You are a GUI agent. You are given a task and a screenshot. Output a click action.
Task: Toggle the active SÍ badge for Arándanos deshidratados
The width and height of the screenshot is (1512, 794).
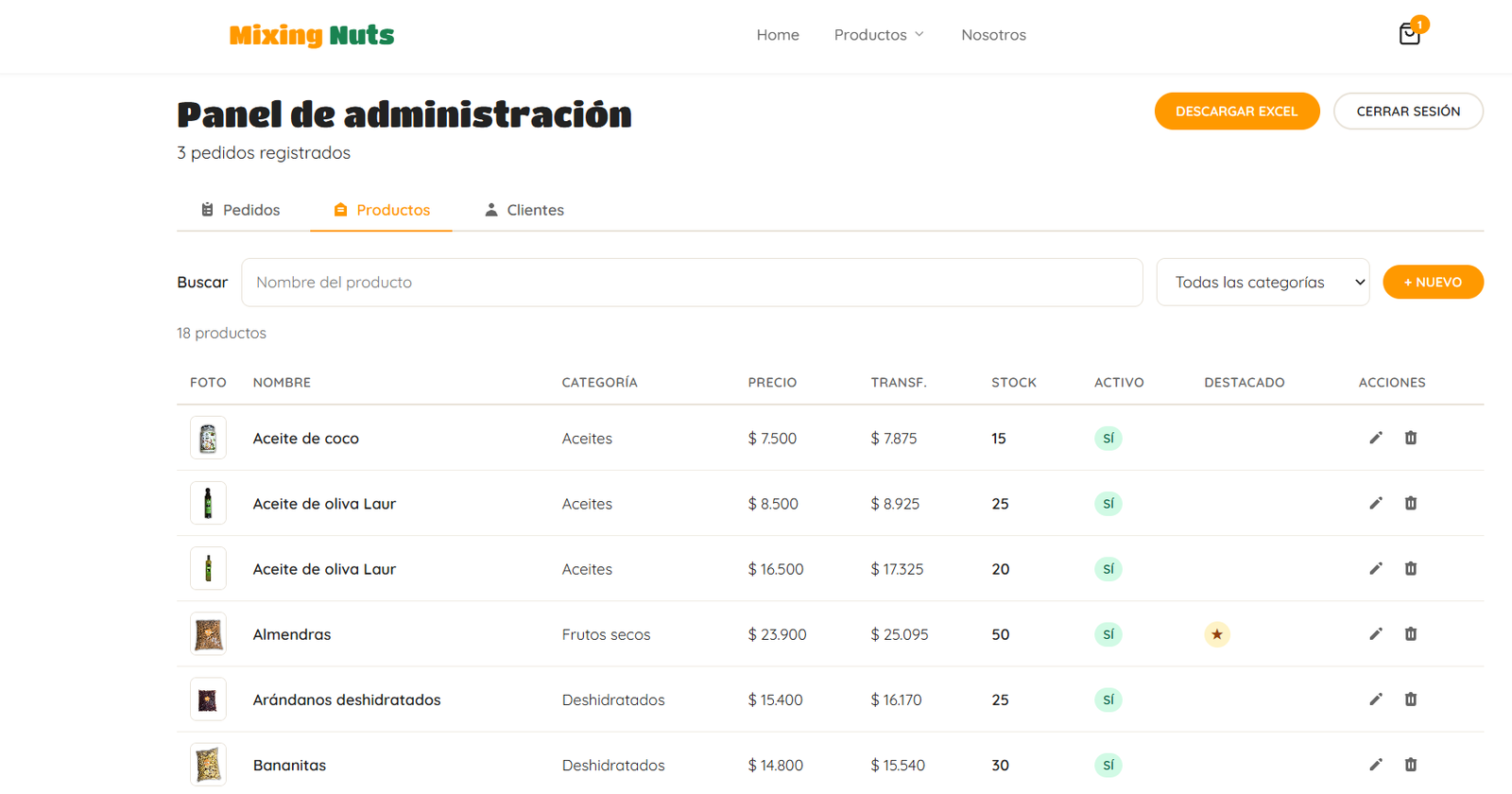click(x=1108, y=699)
